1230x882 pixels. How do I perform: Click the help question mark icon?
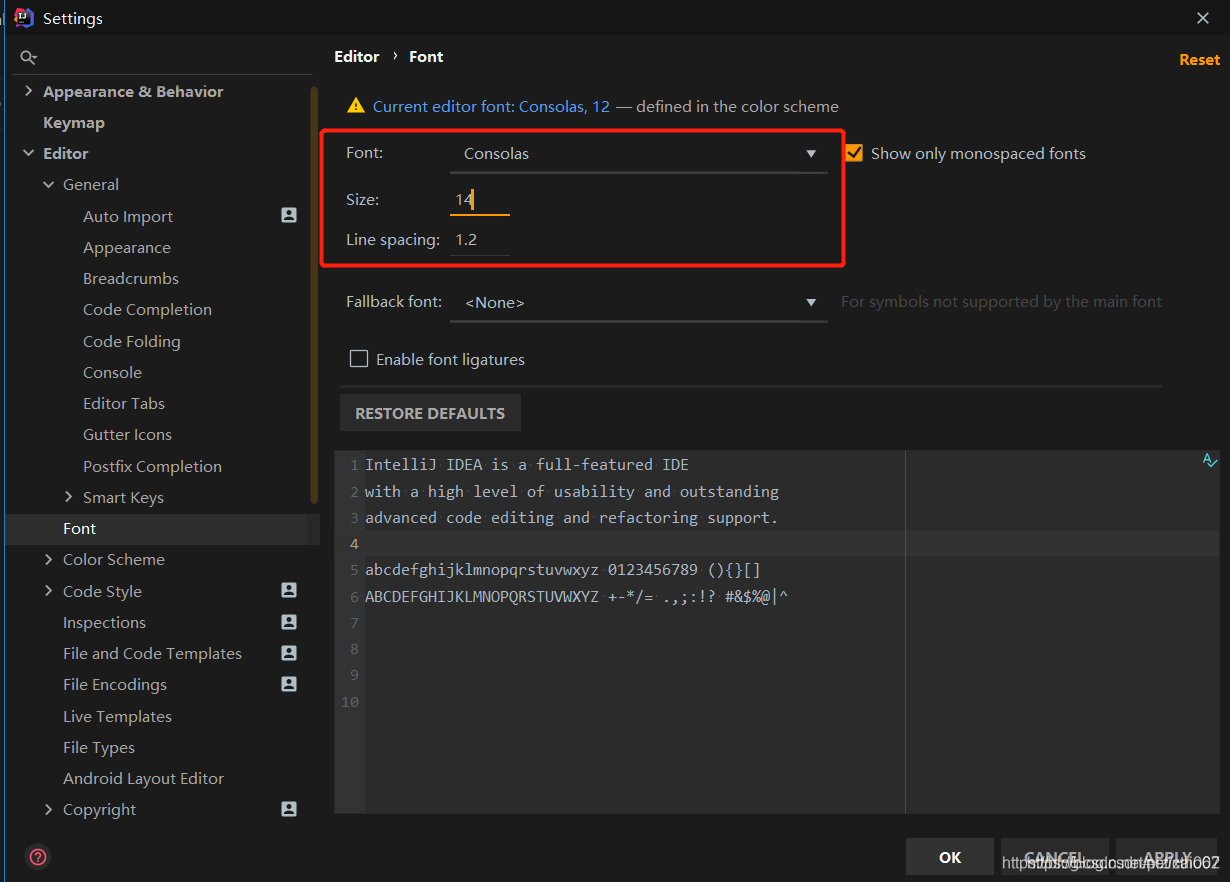38,857
